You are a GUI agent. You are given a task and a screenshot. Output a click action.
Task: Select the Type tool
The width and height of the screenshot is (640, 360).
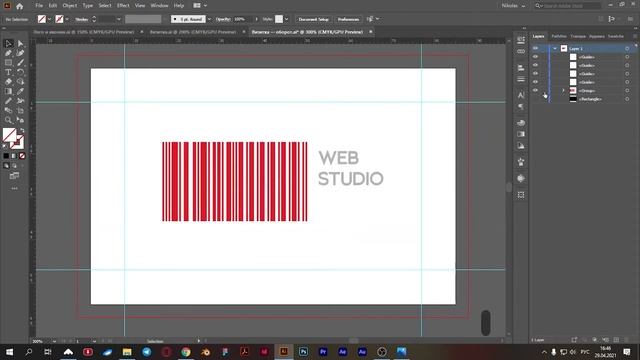pos(9,72)
